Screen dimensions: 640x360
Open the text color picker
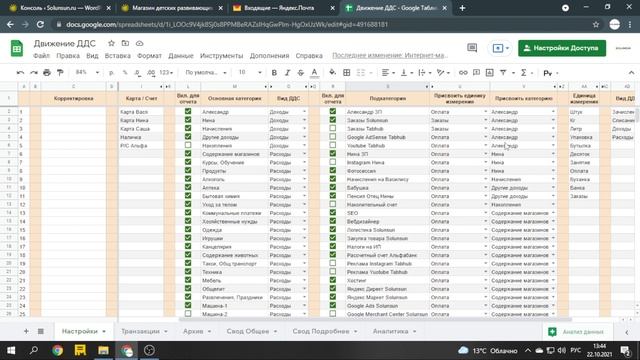click(x=314, y=73)
